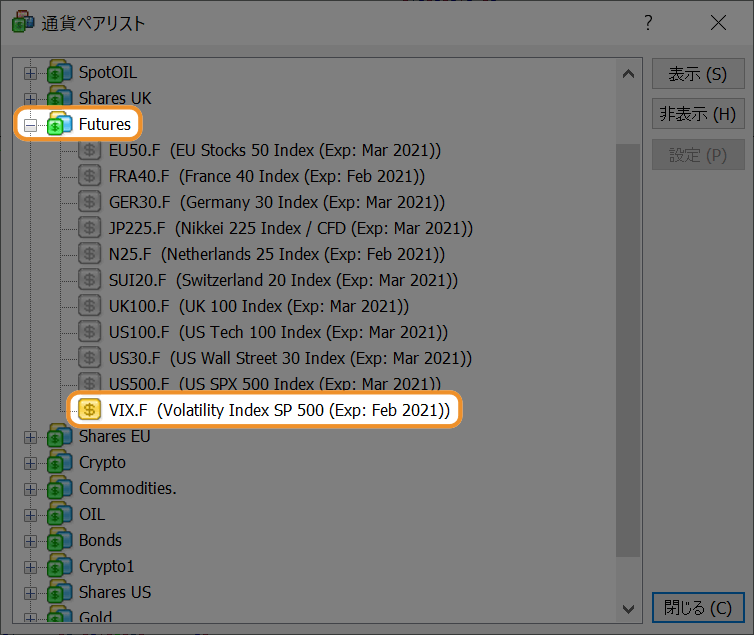This screenshot has width=754, height=635.
Task: Select the Commodities. group label
Action: [127, 488]
